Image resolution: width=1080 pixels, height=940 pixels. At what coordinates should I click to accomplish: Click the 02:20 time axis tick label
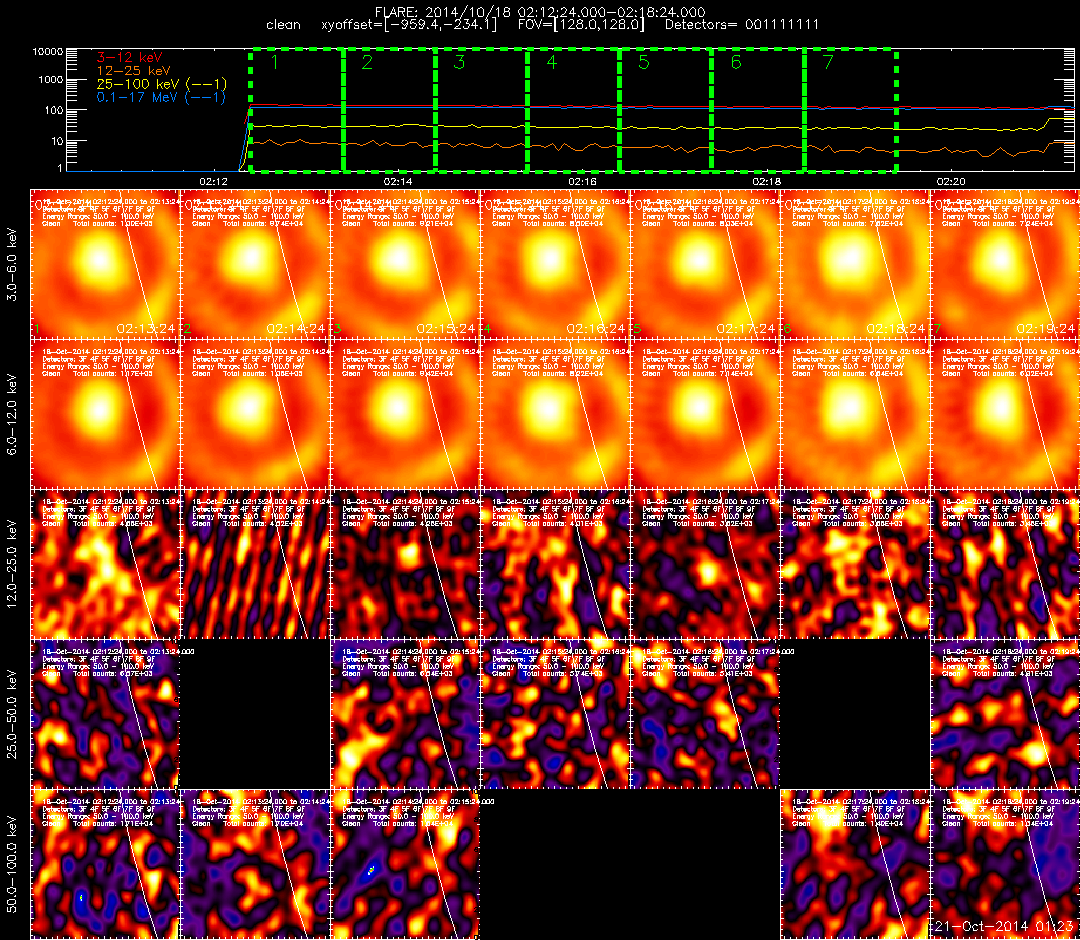(951, 181)
